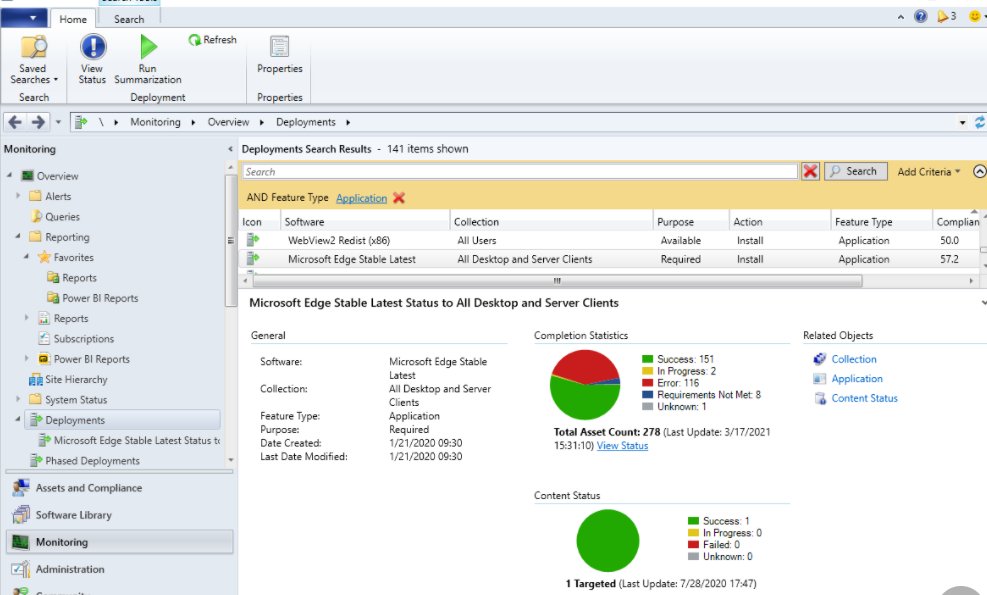Collapse the Monitoring navigation pane
The height and width of the screenshot is (595, 987).
pyautogui.click(x=230, y=149)
